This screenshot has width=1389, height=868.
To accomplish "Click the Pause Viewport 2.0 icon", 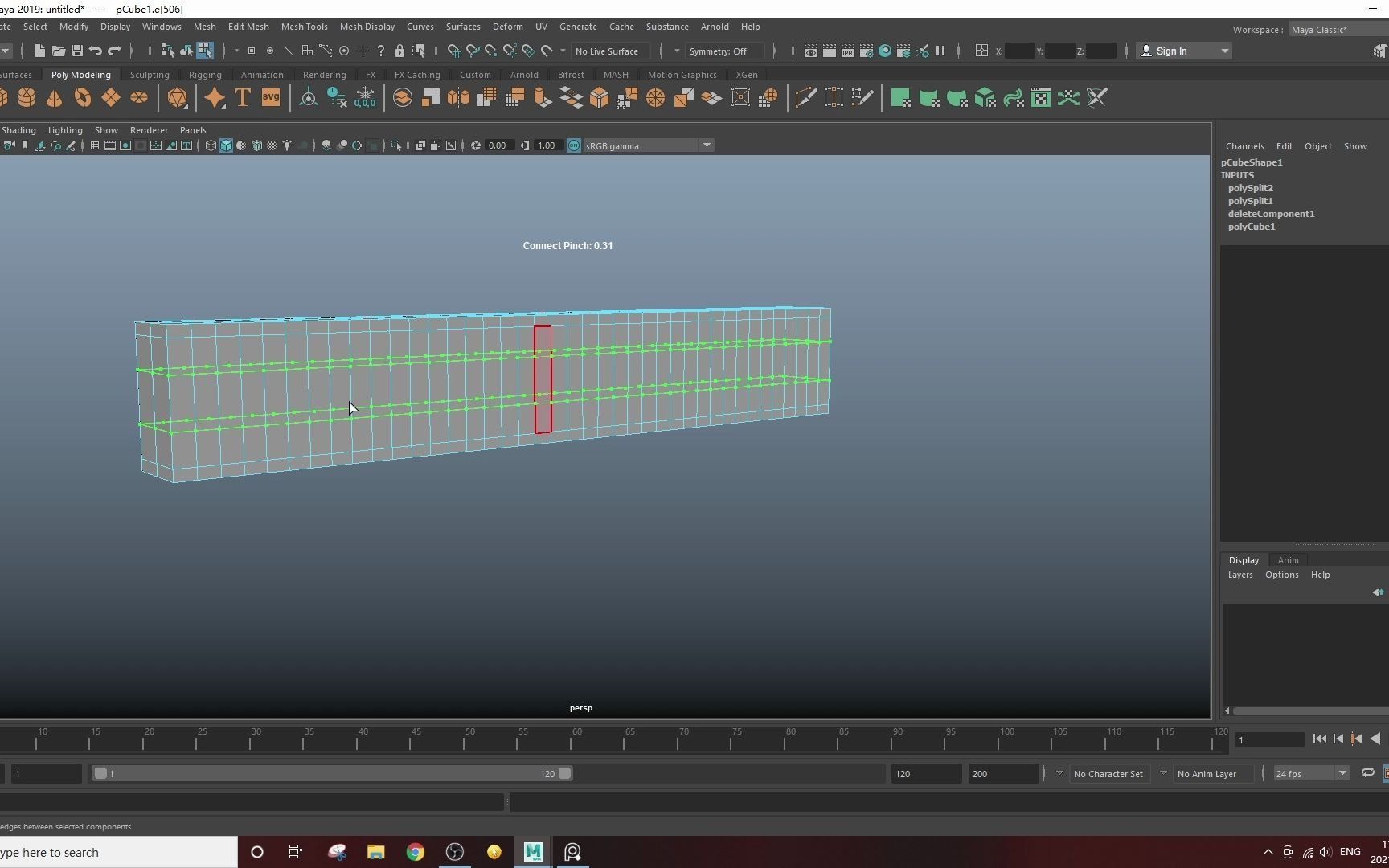I will coord(940,51).
